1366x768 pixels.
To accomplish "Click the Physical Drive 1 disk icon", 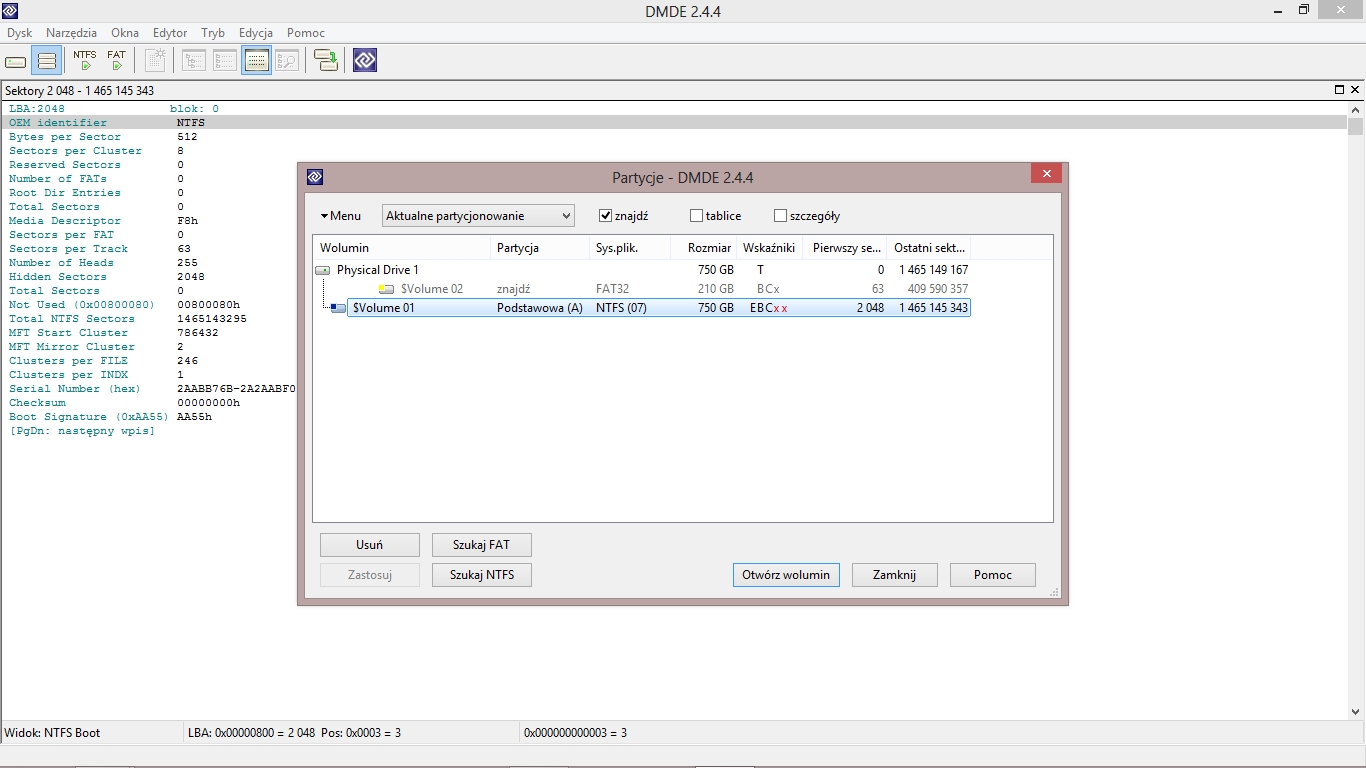I will [x=323, y=270].
